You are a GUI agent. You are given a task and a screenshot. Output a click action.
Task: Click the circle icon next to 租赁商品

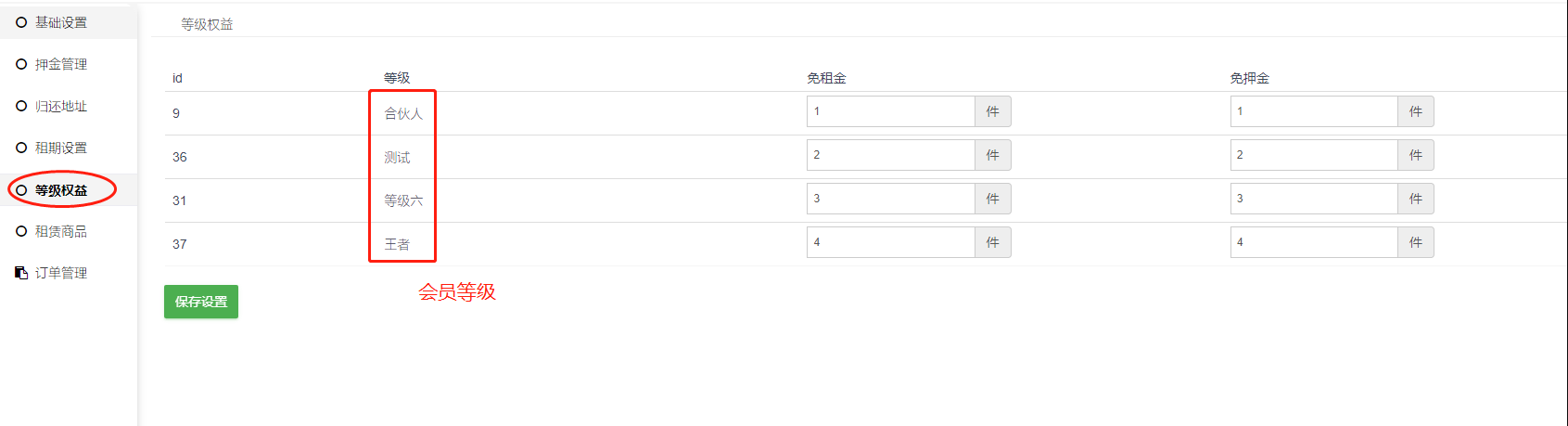21,231
